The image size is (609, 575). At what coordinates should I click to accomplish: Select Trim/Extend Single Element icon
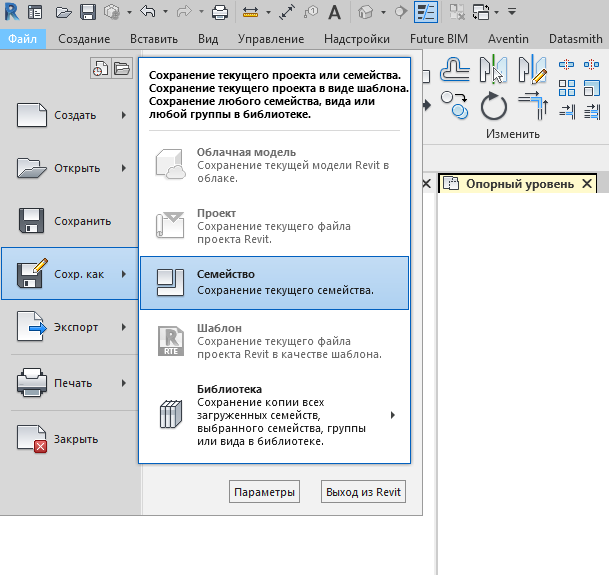pos(567,112)
